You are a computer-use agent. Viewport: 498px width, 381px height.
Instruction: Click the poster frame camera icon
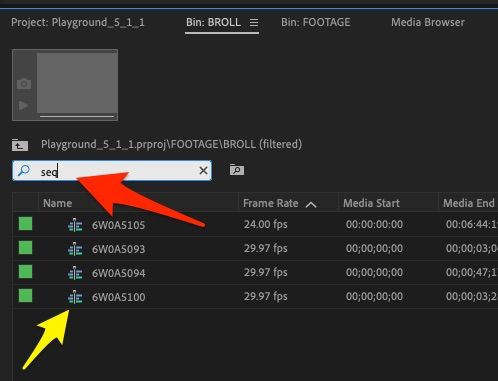click(x=24, y=84)
